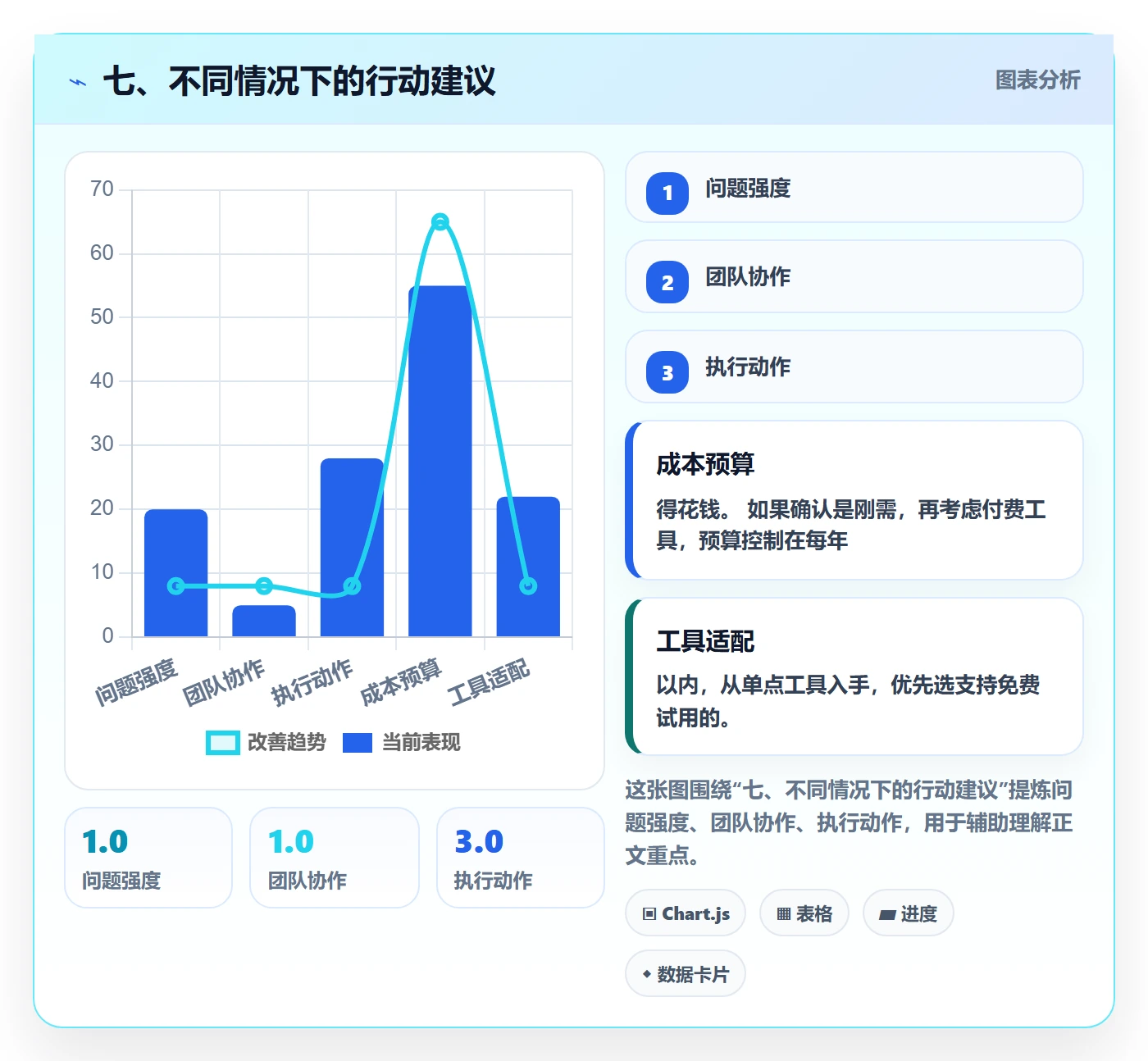The width and height of the screenshot is (1148, 1061).
Task: Click the trend line peak point above 成本预算
Action: (440, 221)
